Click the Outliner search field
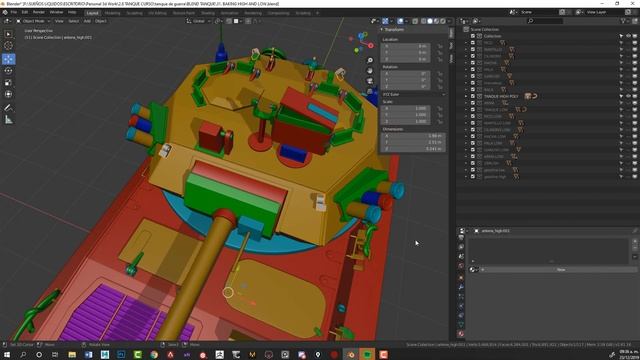The image size is (640, 360). (545, 21)
